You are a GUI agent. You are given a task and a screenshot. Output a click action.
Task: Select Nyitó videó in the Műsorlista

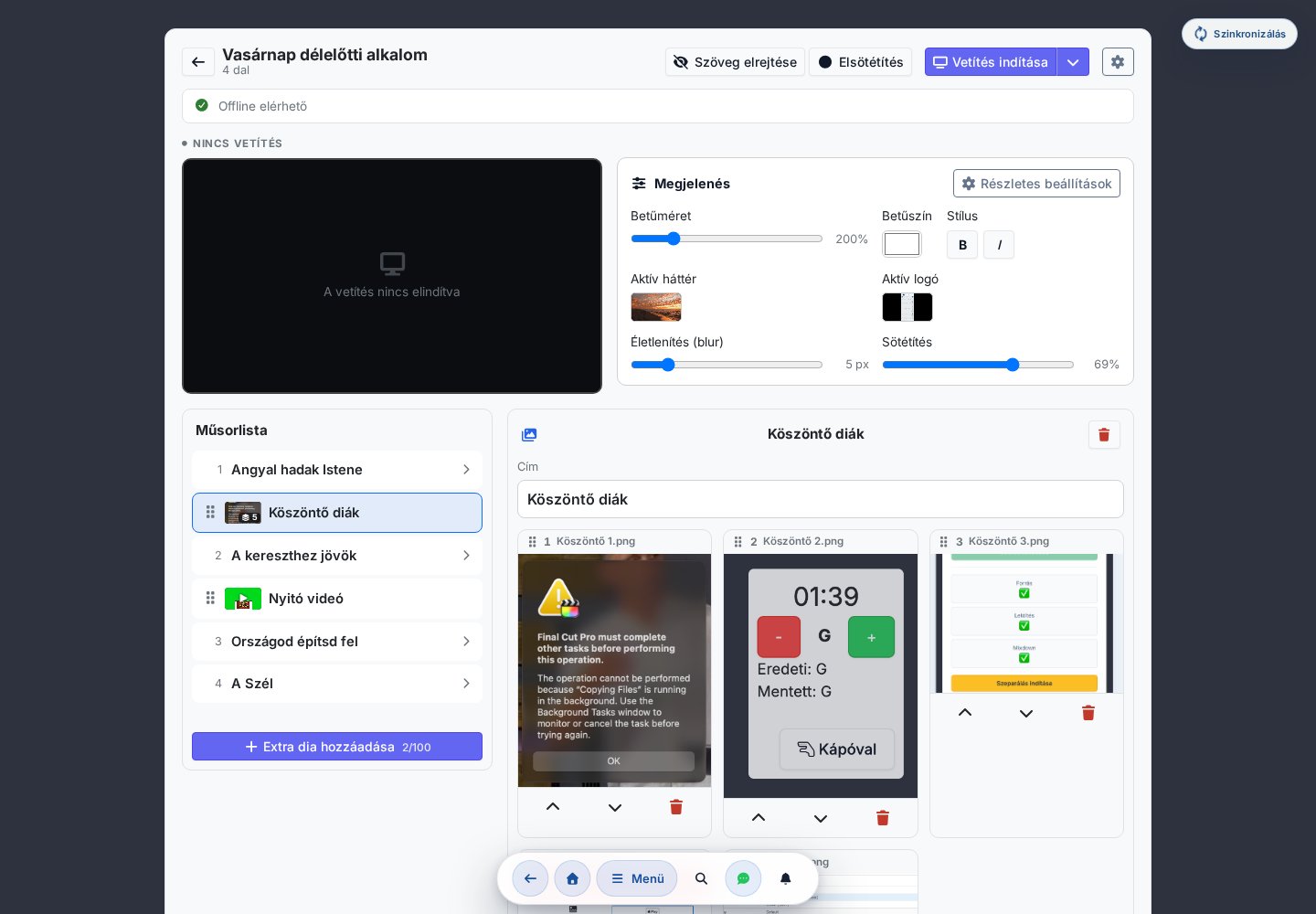coord(337,599)
